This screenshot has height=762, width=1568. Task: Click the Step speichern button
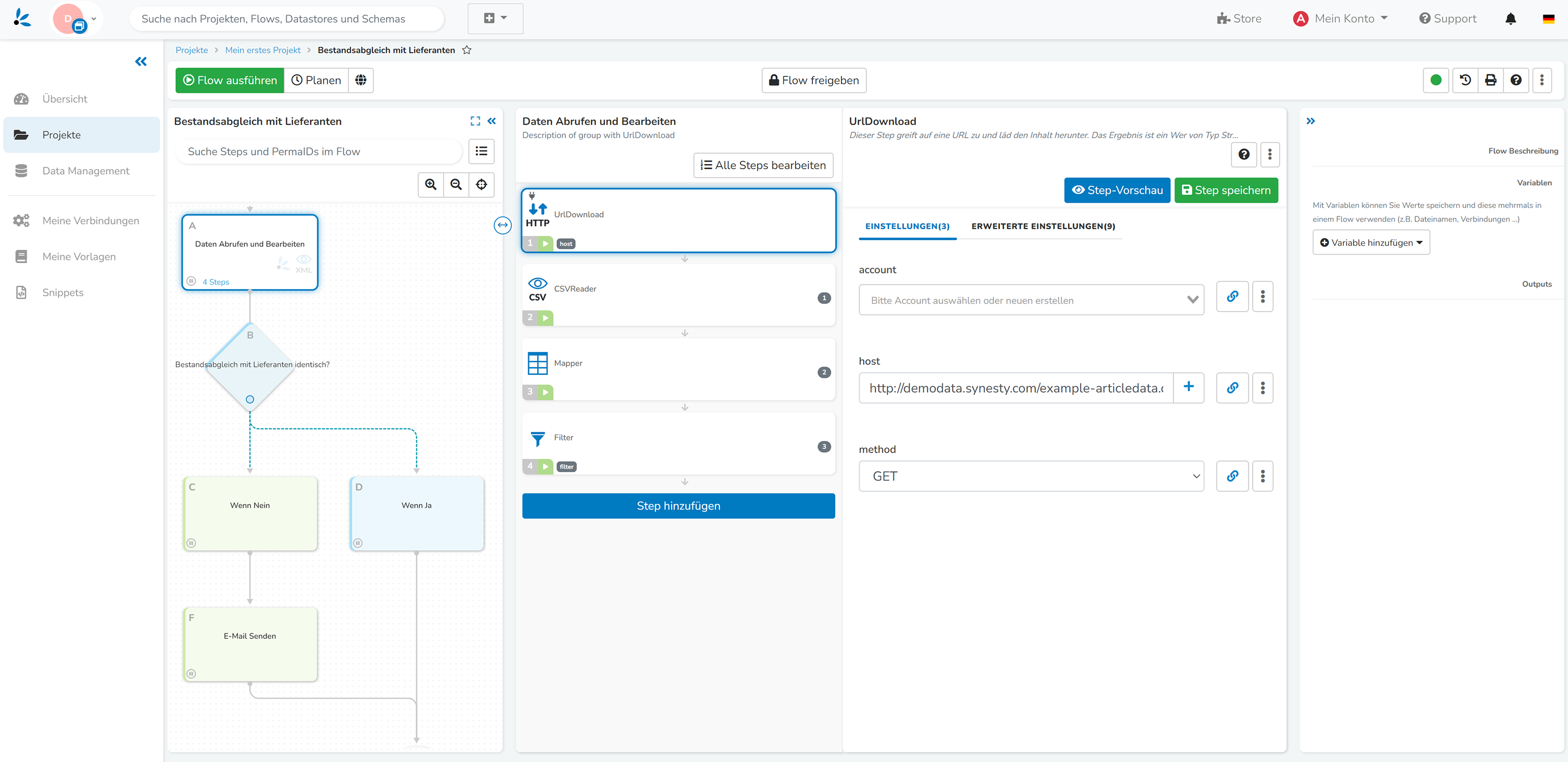(x=1226, y=190)
